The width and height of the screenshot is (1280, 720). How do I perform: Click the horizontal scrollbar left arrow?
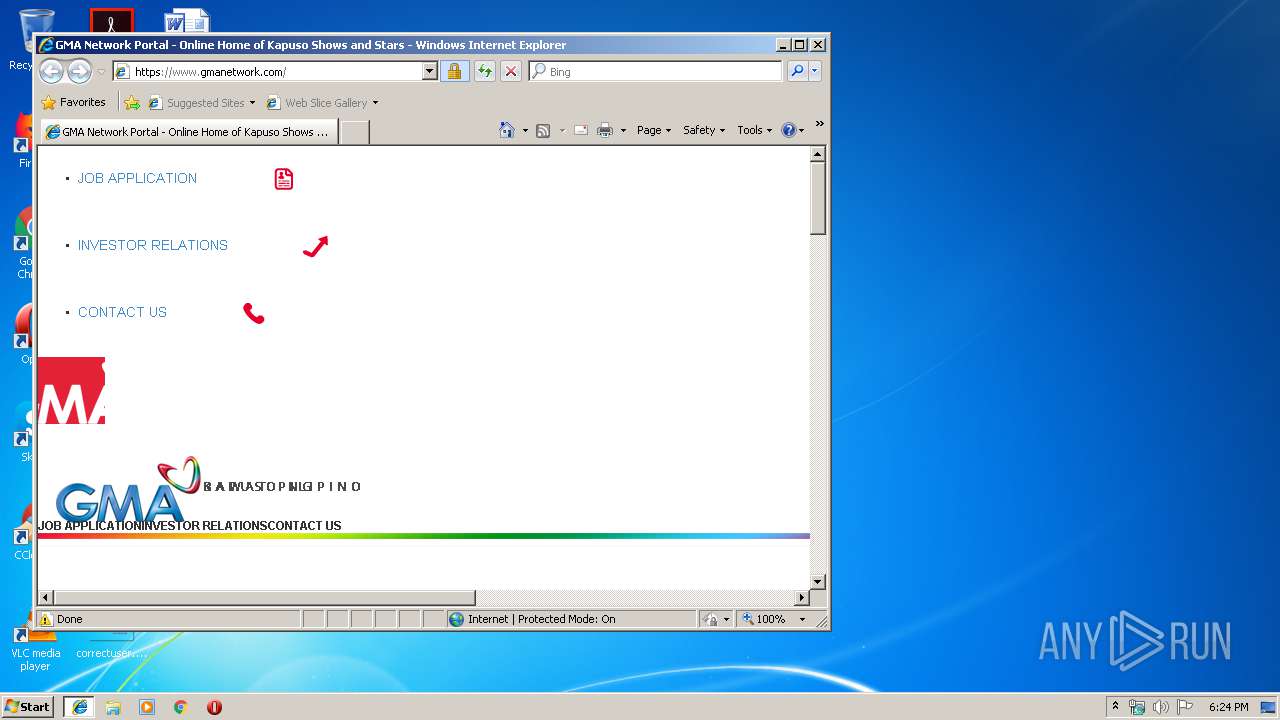pyautogui.click(x=45, y=597)
